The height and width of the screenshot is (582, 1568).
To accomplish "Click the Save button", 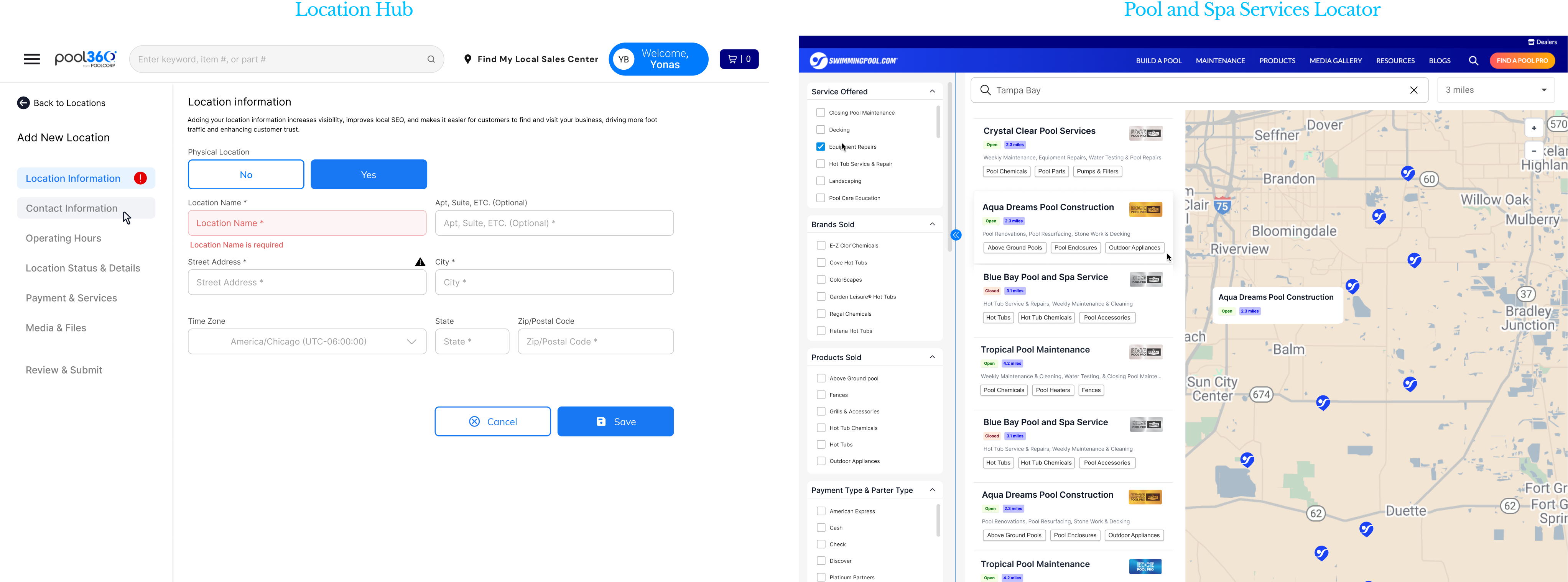I will pos(615,421).
